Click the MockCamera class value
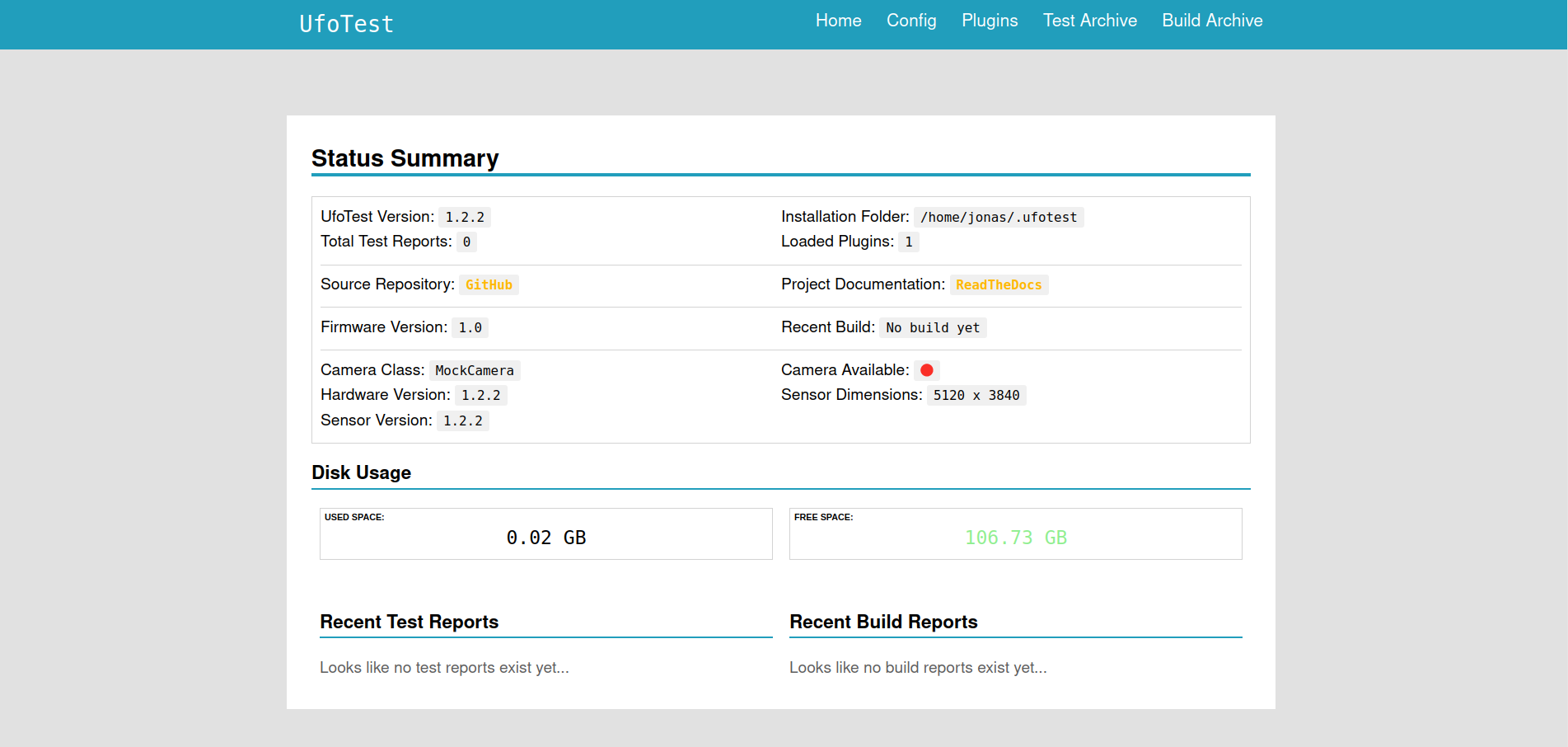The height and width of the screenshot is (747, 1568). tap(475, 370)
